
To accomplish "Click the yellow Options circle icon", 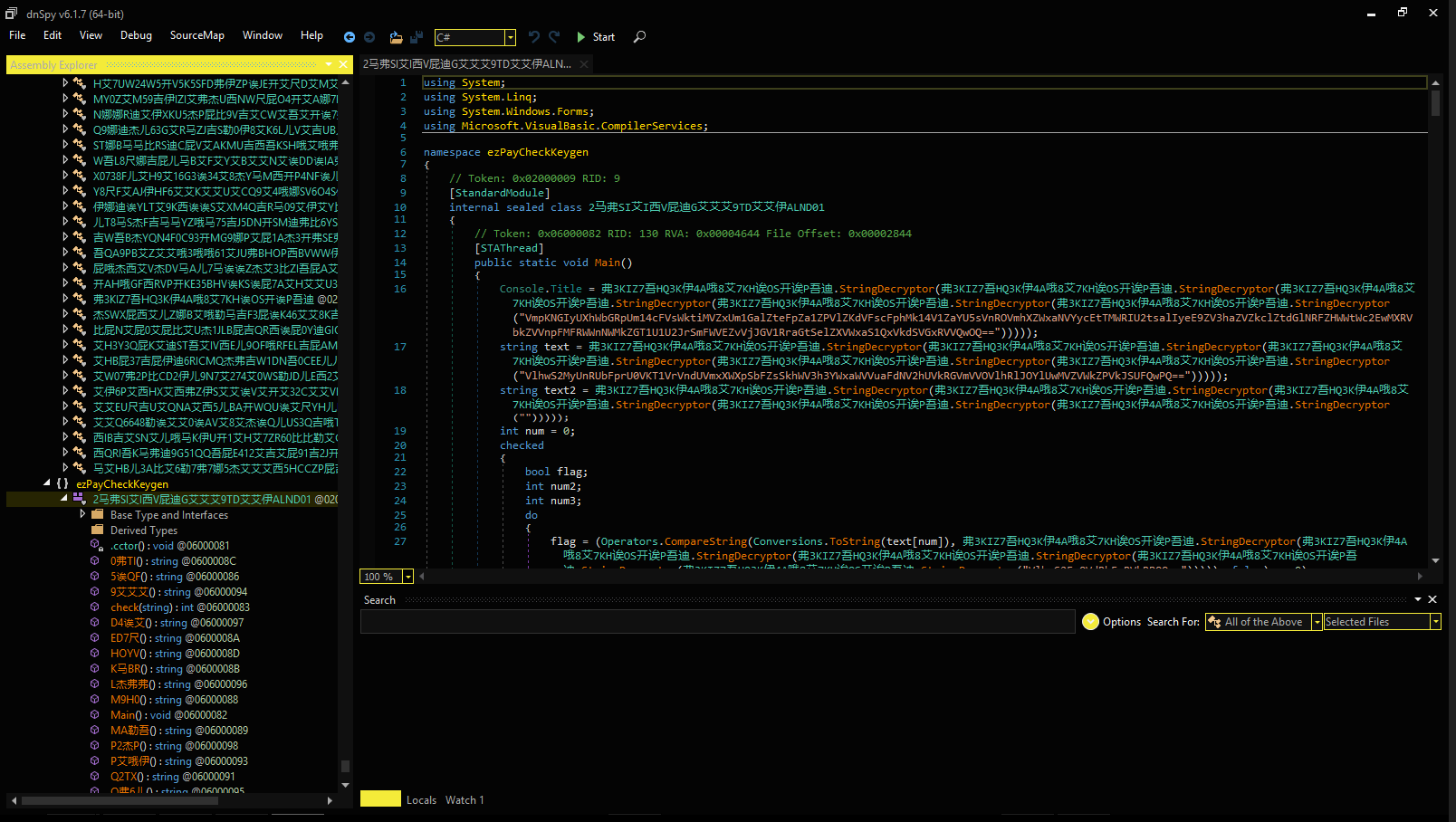I will [x=1090, y=621].
